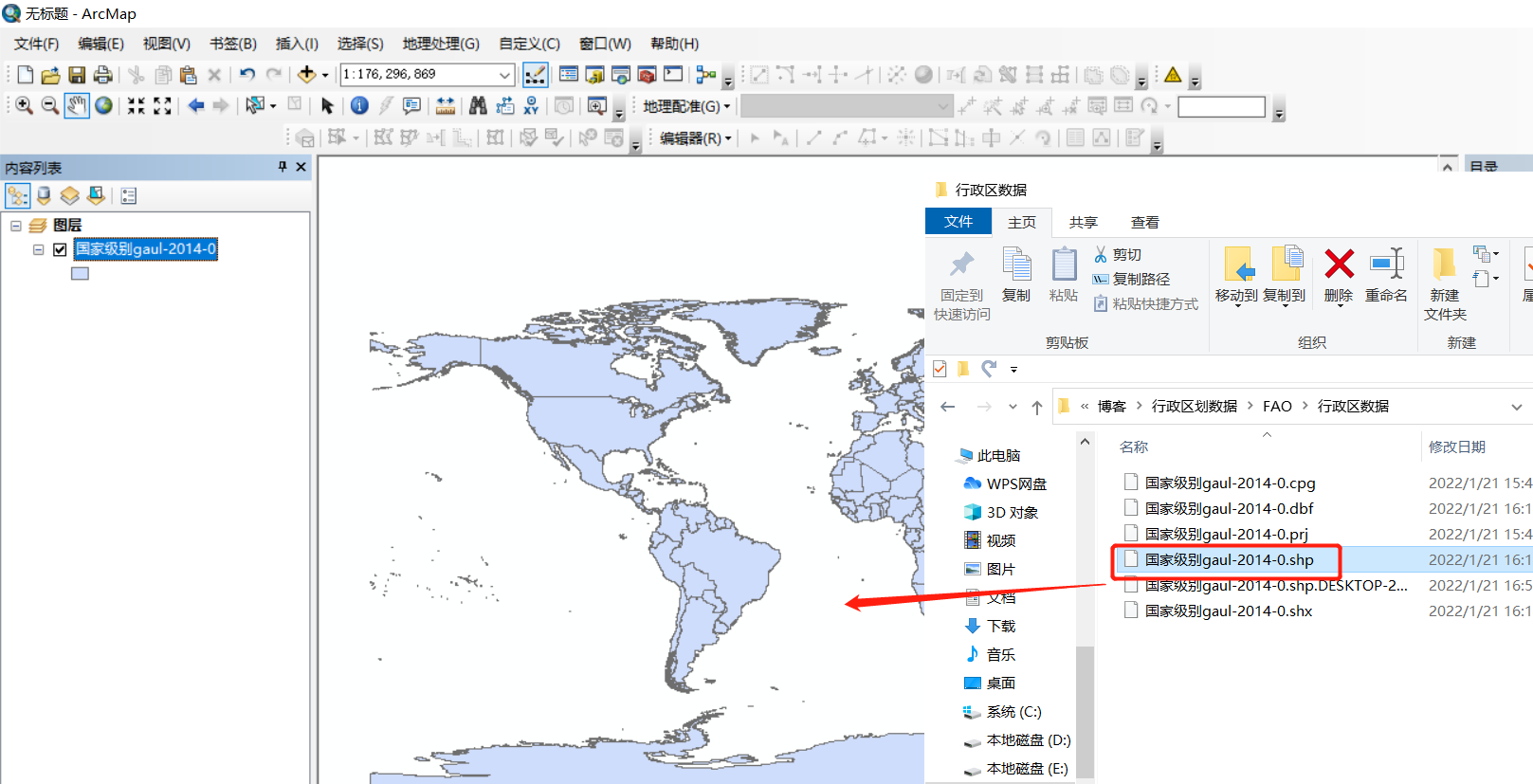Open the Find binoculars tool

point(478,105)
